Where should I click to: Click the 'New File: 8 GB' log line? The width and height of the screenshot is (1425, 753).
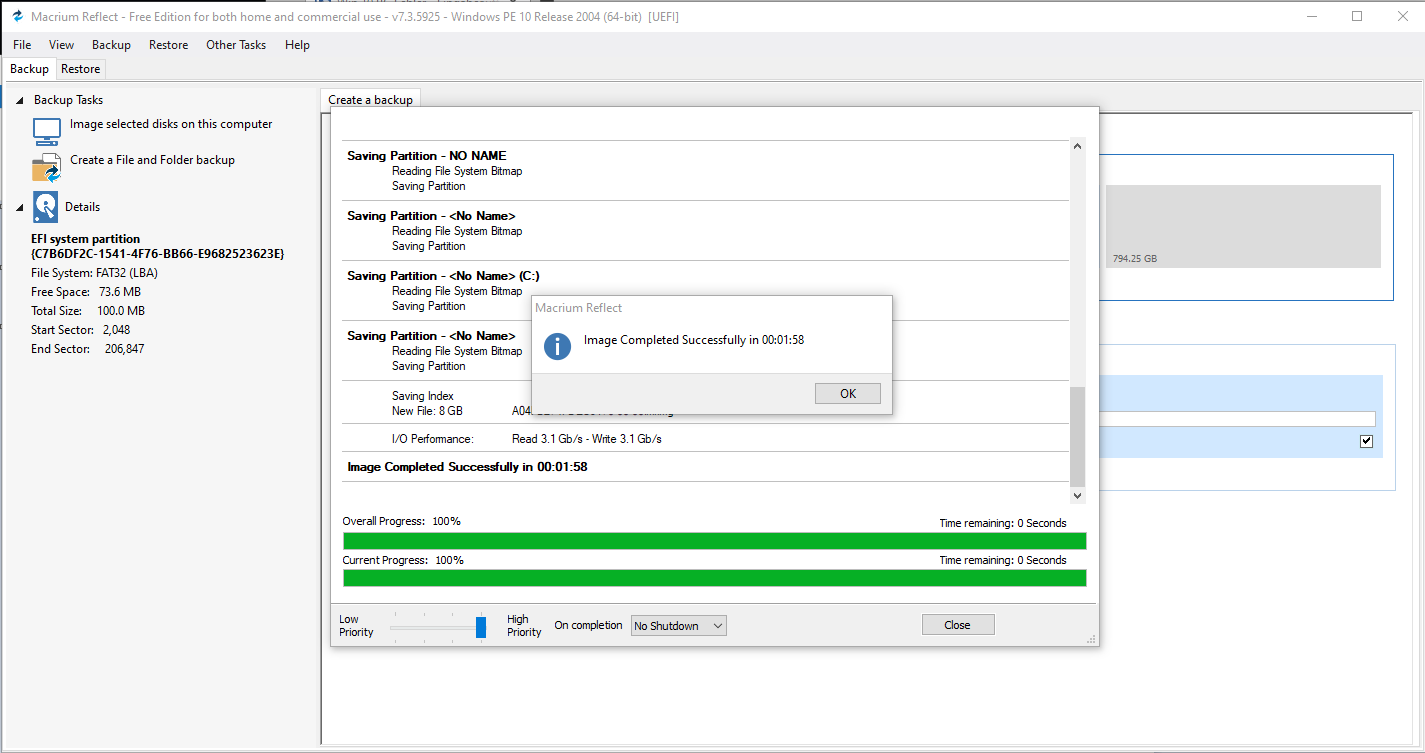[x=427, y=411]
